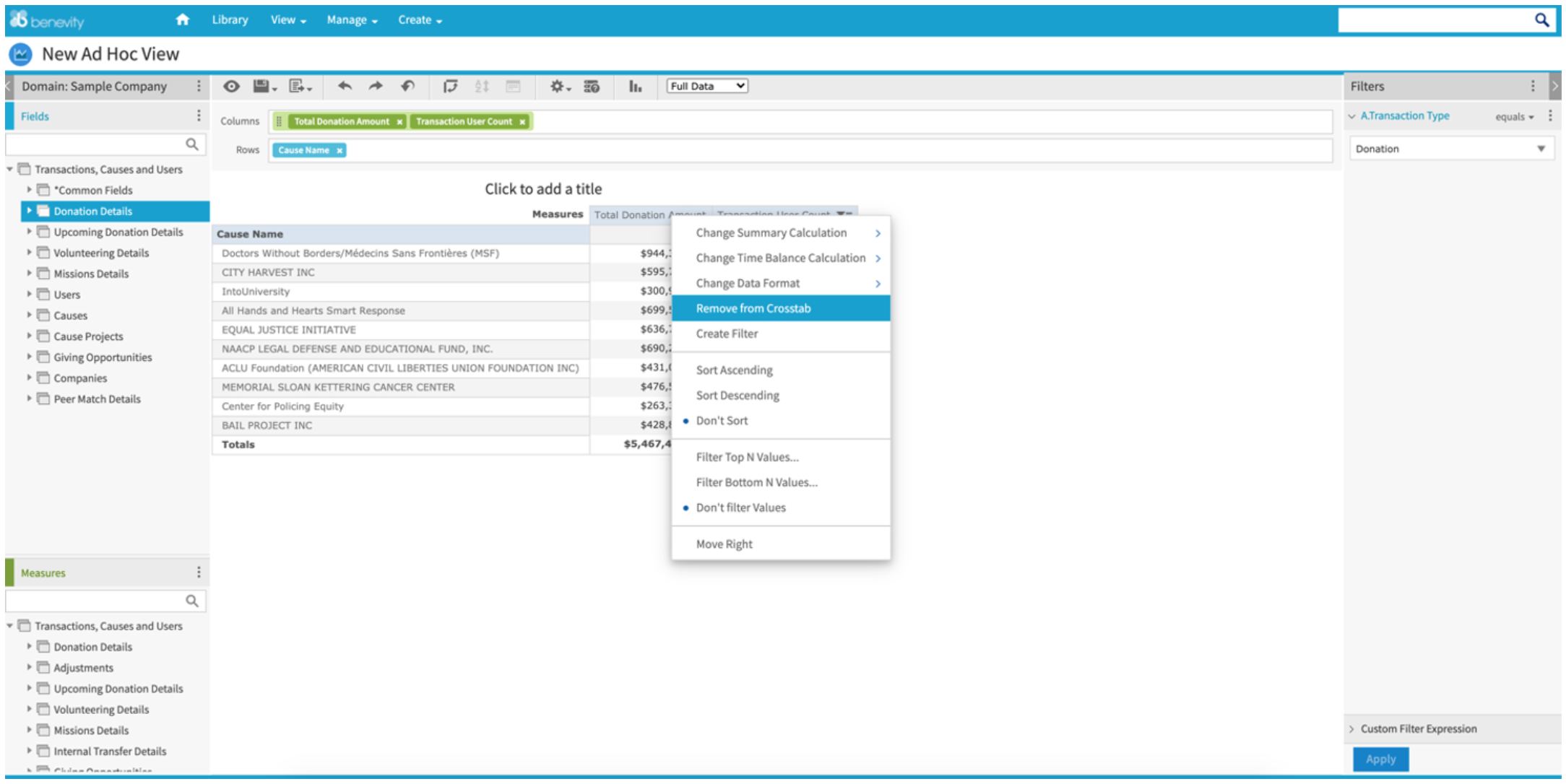The height and width of the screenshot is (784, 1566).
Task: Expand the Adjustments folder in Measures
Action: tap(29, 668)
